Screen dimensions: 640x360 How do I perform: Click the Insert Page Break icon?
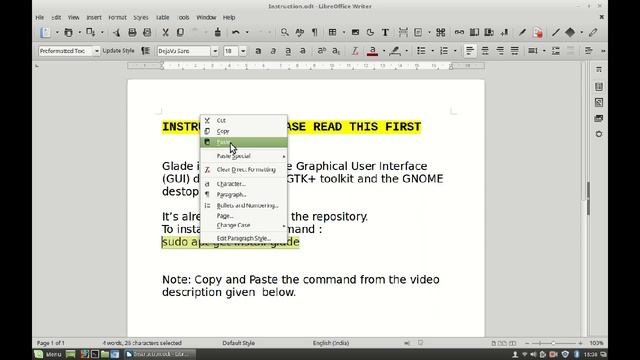[403, 32]
